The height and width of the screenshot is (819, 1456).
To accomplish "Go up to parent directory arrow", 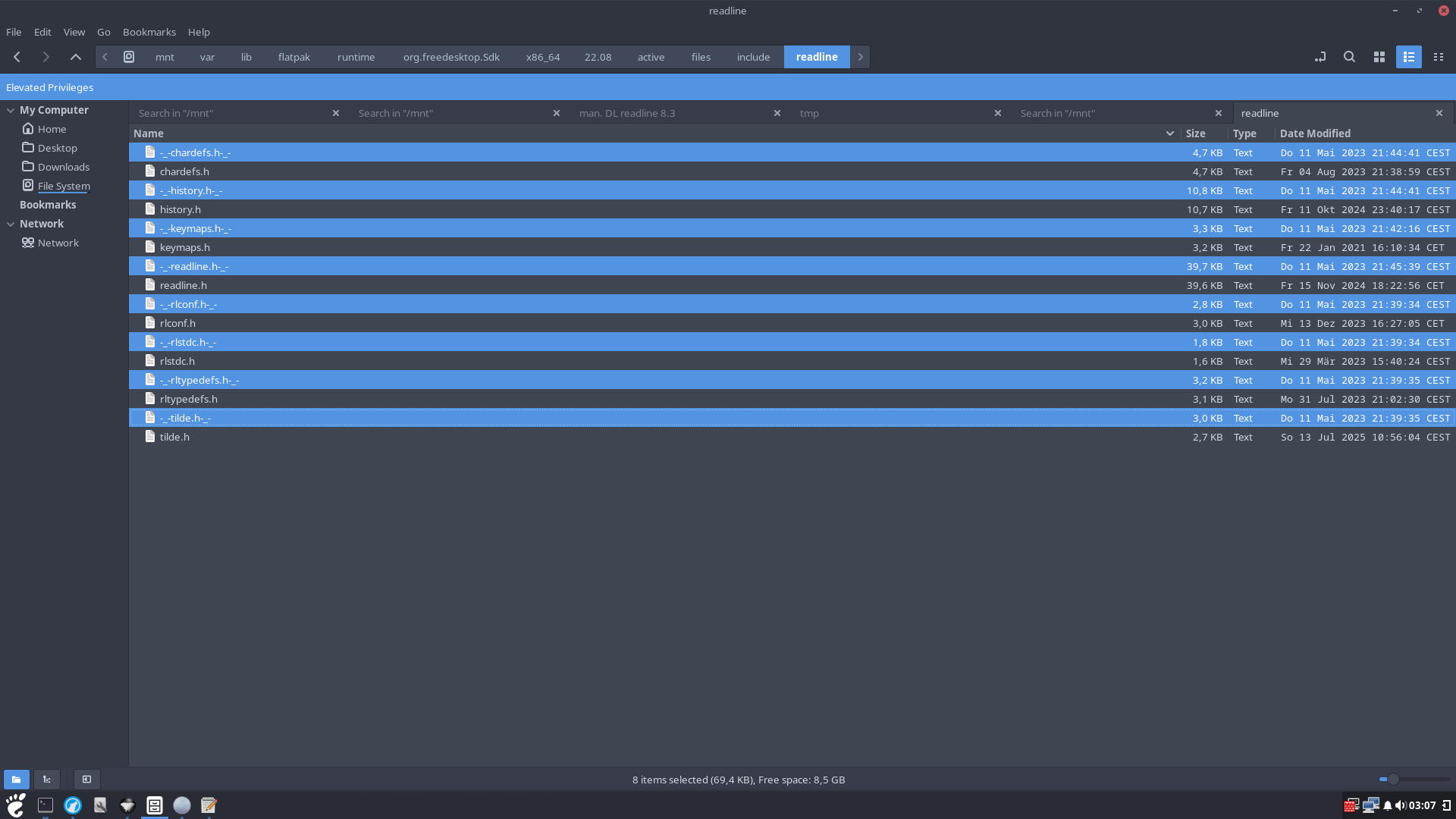I will [x=75, y=57].
